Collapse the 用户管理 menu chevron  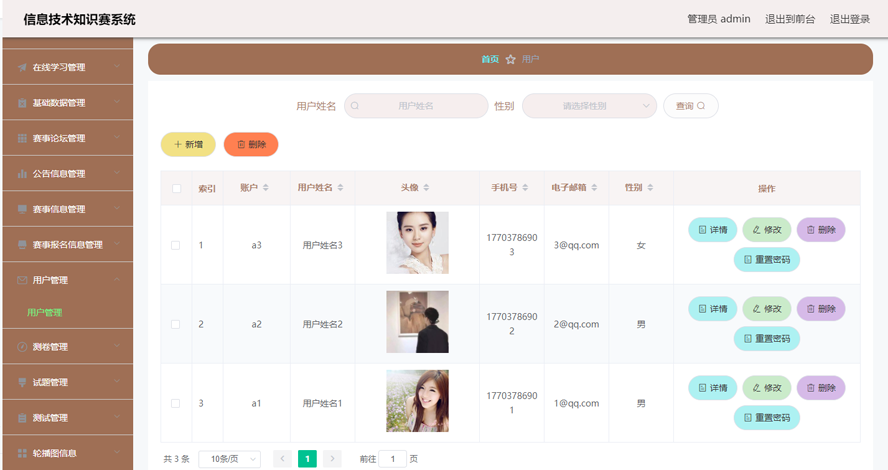tap(117, 279)
